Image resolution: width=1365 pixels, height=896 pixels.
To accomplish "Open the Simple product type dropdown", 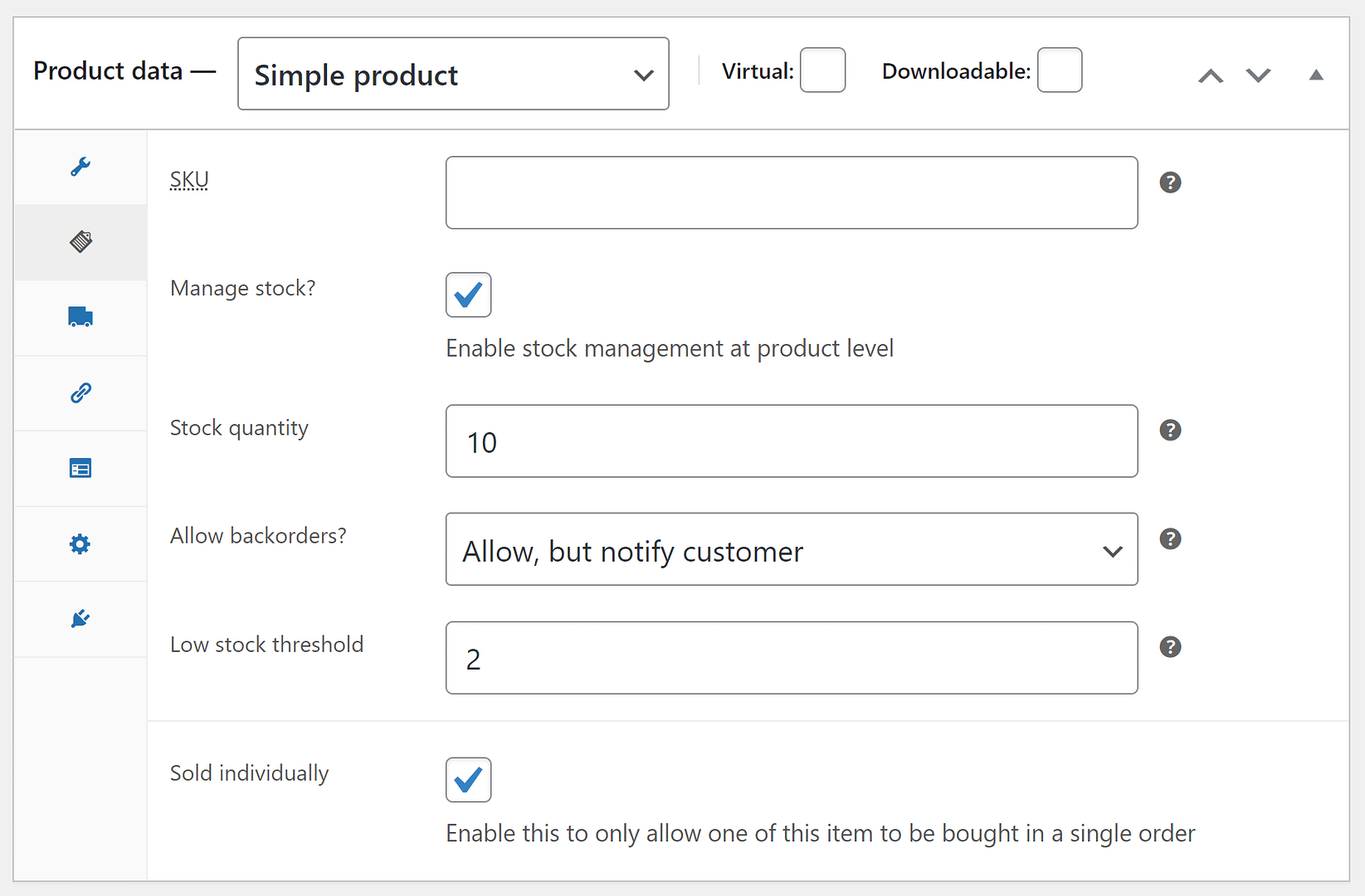I will click(453, 74).
